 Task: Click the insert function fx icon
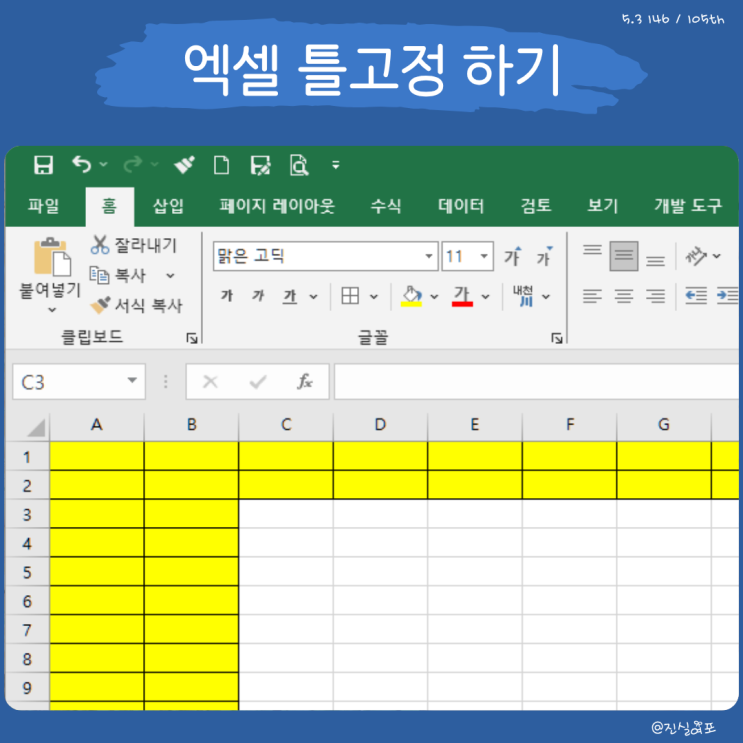[304, 381]
